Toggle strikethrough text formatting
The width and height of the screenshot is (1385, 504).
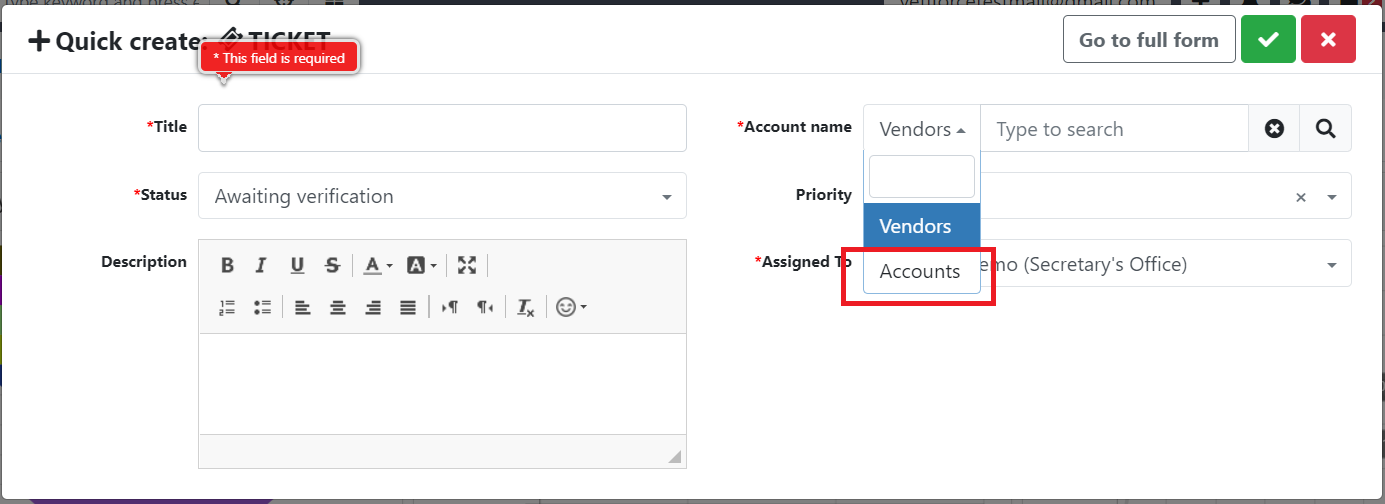[x=332, y=265]
